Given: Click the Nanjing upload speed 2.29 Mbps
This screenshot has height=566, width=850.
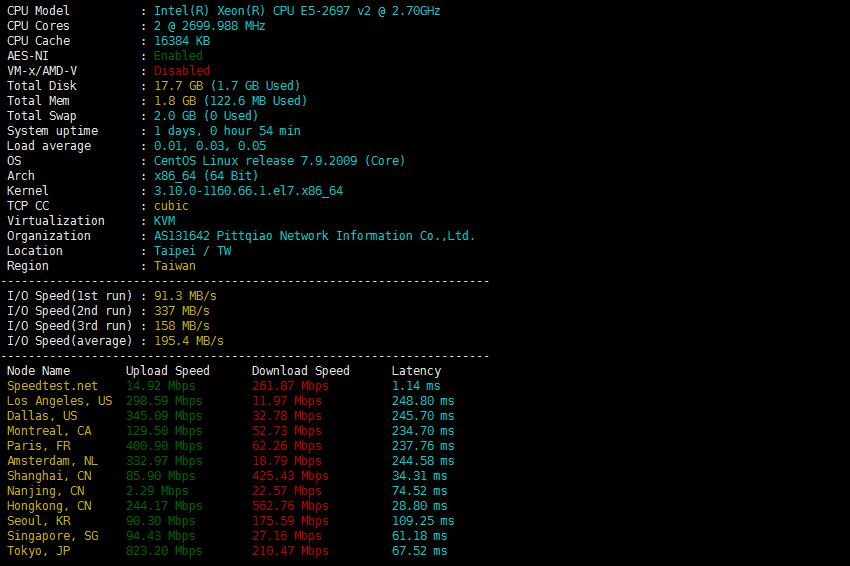Looking at the screenshot, I should [x=157, y=491].
